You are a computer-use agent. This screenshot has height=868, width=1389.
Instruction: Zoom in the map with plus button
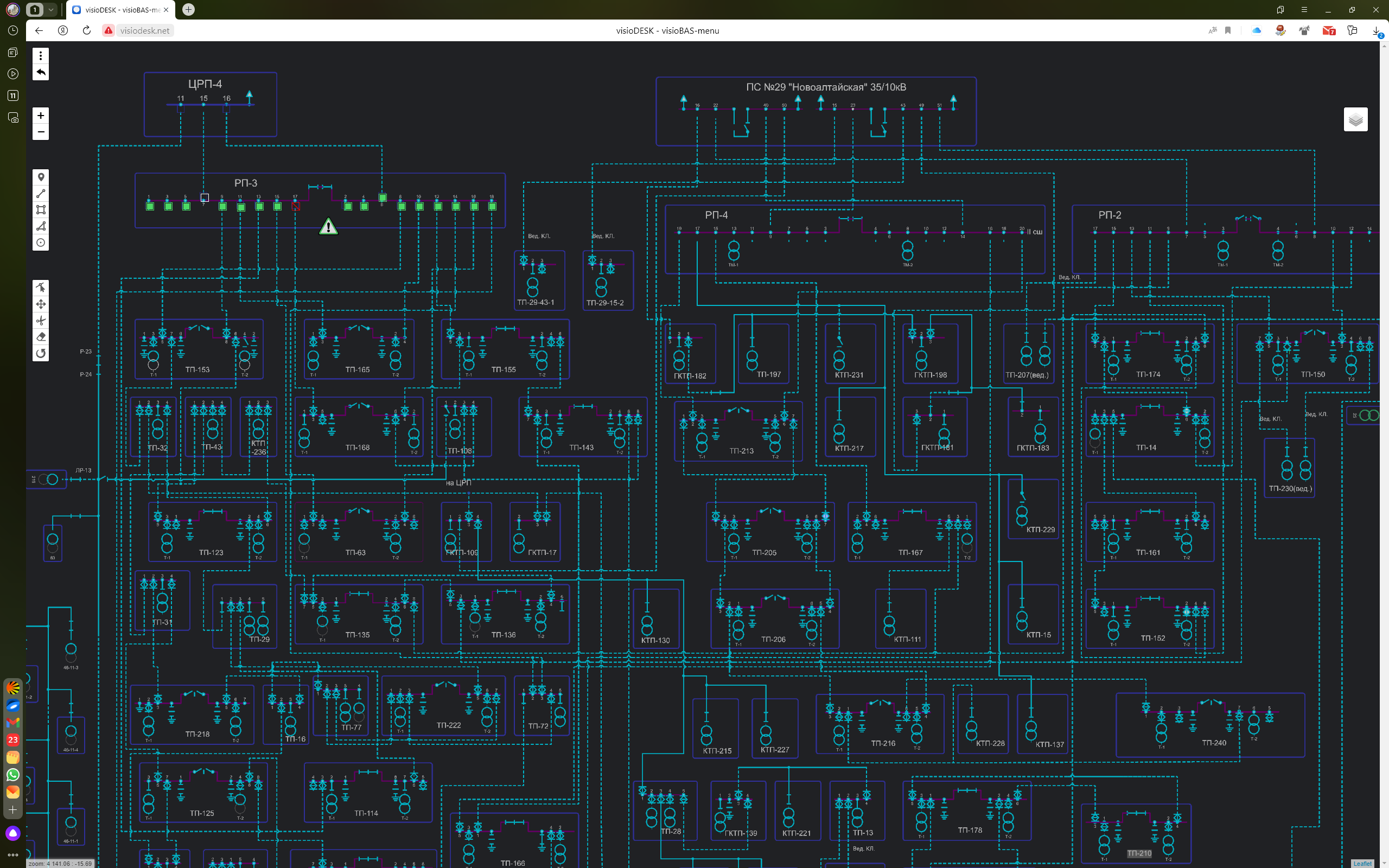pyautogui.click(x=41, y=116)
